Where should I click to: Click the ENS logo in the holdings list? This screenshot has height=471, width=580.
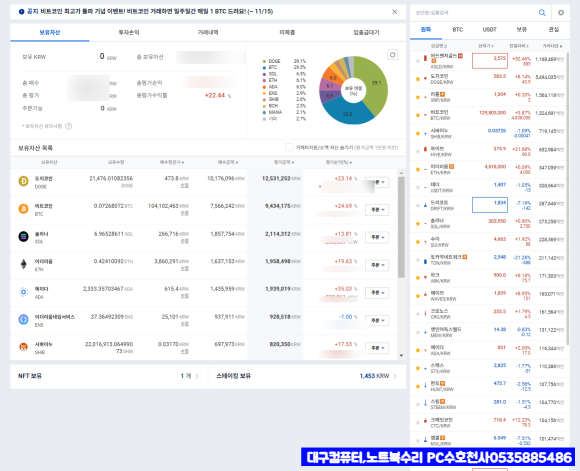click(23, 319)
